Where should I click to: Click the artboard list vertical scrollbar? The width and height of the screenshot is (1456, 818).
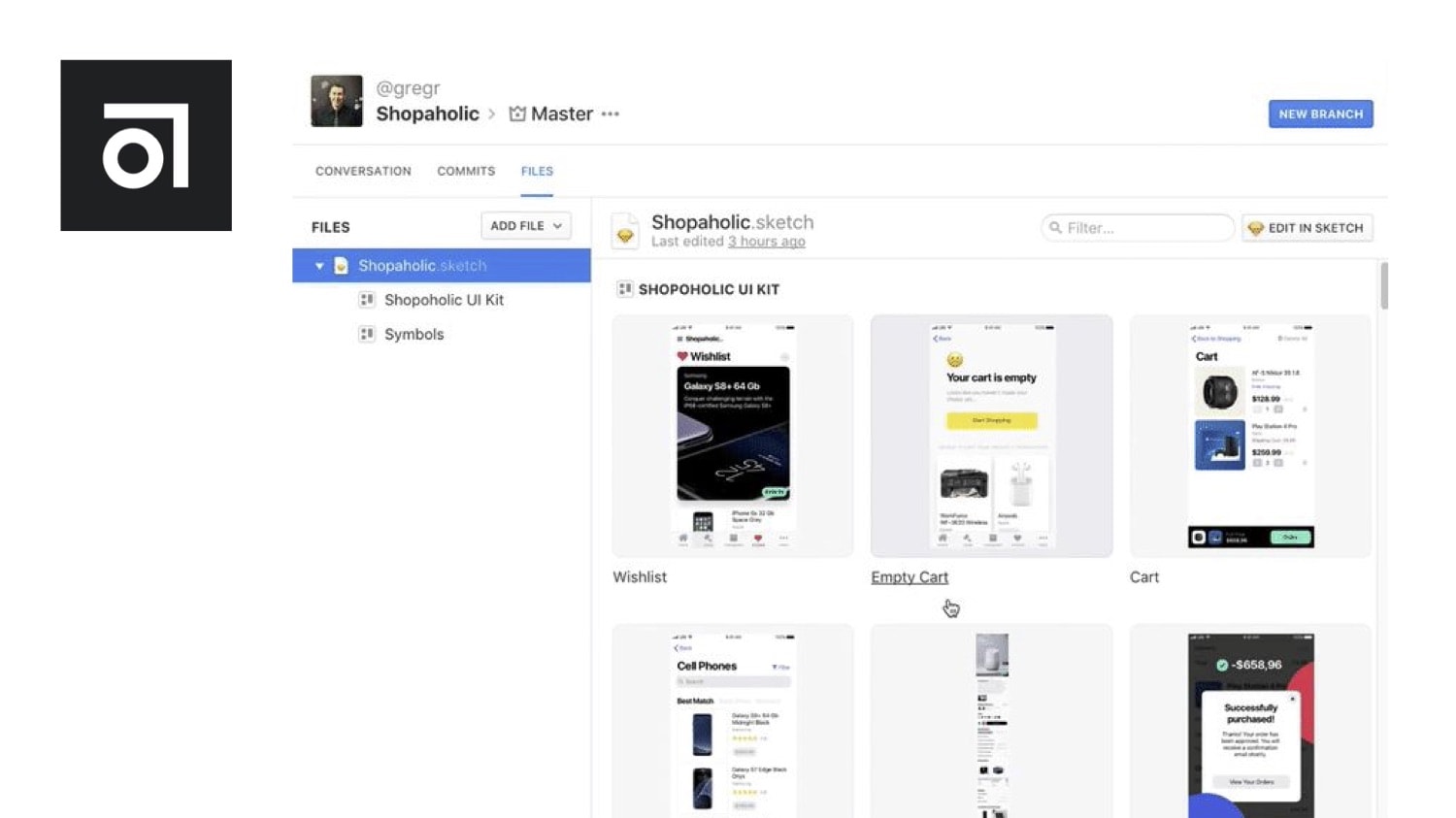[x=1384, y=285]
